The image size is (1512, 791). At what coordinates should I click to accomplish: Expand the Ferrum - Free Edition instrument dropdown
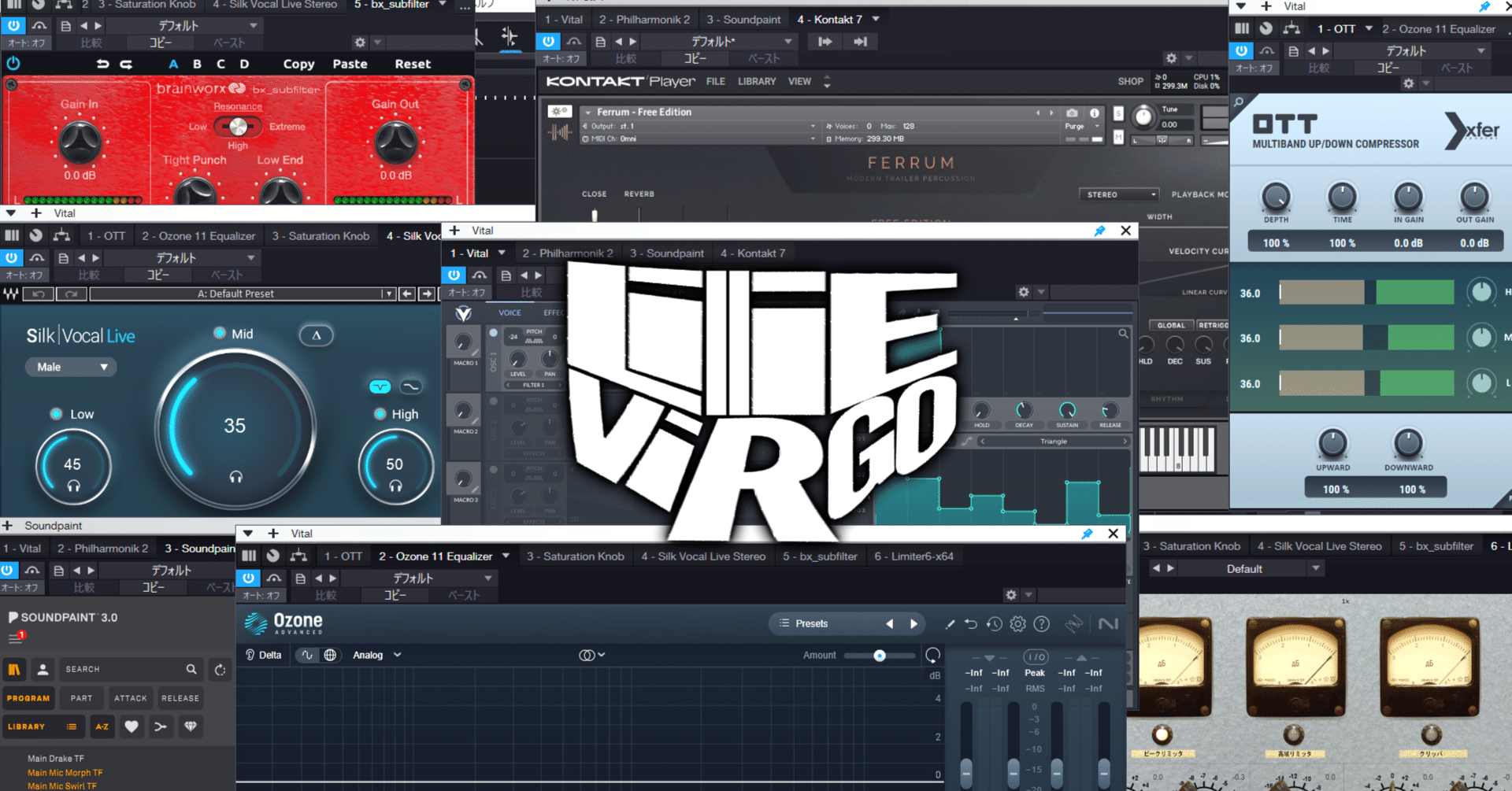[x=587, y=113]
